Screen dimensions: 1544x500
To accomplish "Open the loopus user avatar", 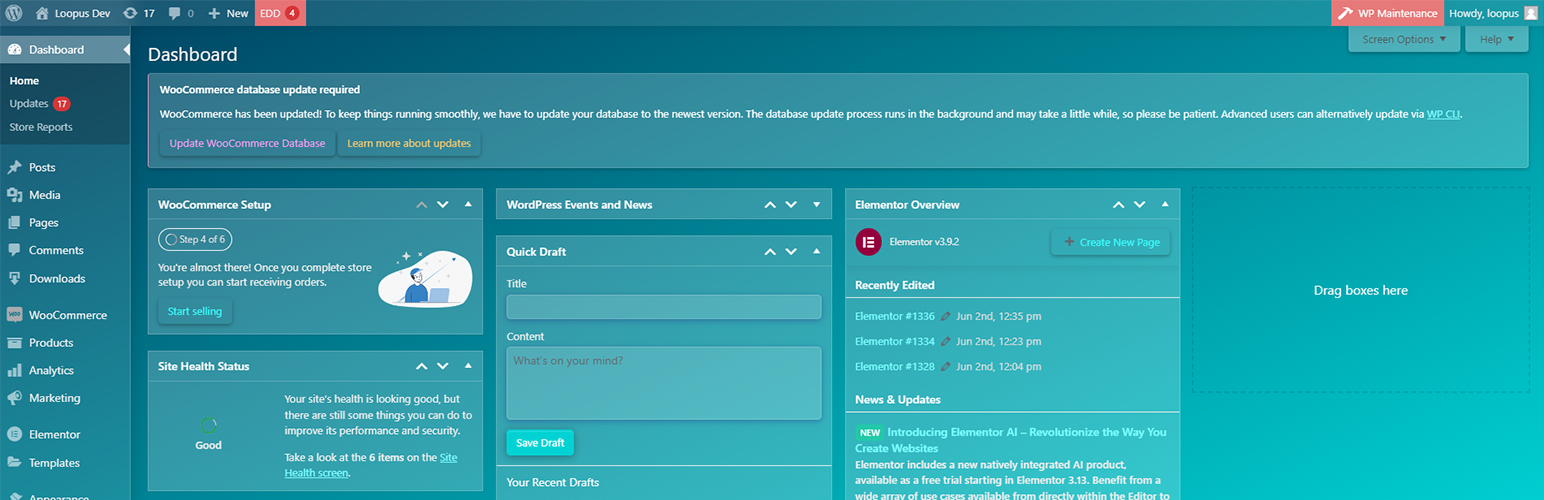I will (1530, 14).
